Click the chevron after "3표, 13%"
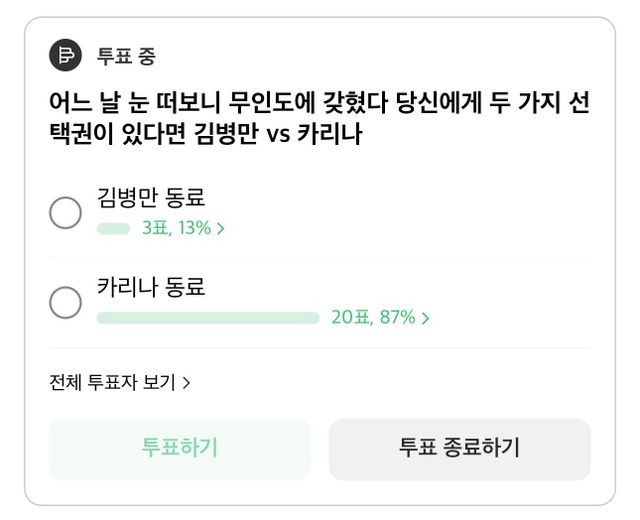 pyautogui.click(x=221, y=229)
